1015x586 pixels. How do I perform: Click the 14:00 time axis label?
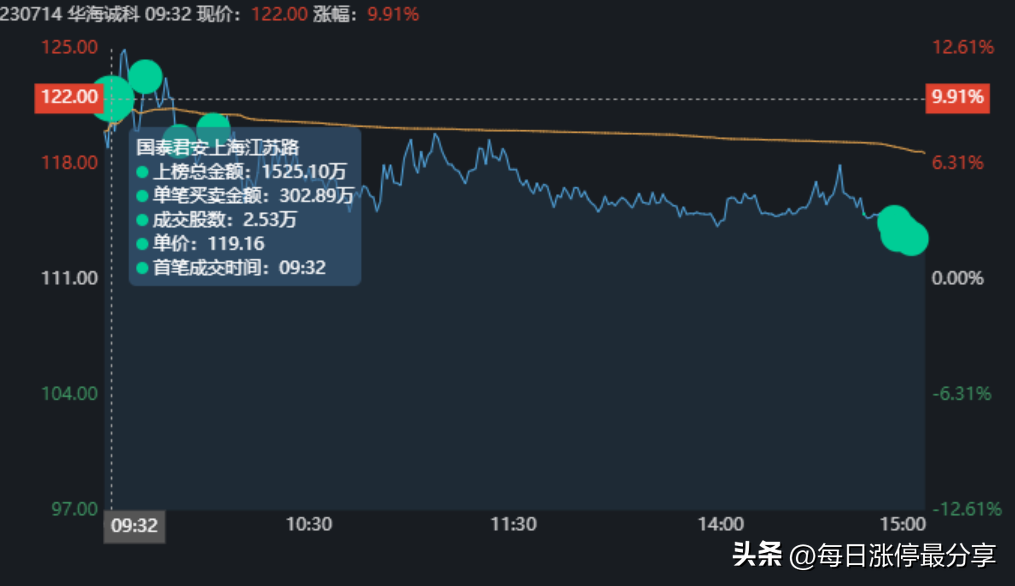(720, 524)
